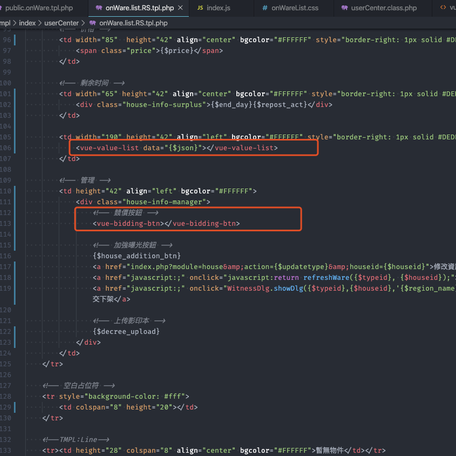Viewport: 456px width, 456px height.
Task: Open the onWare.list.RS.tpl.php breadcrumb item
Action: click(133, 23)
